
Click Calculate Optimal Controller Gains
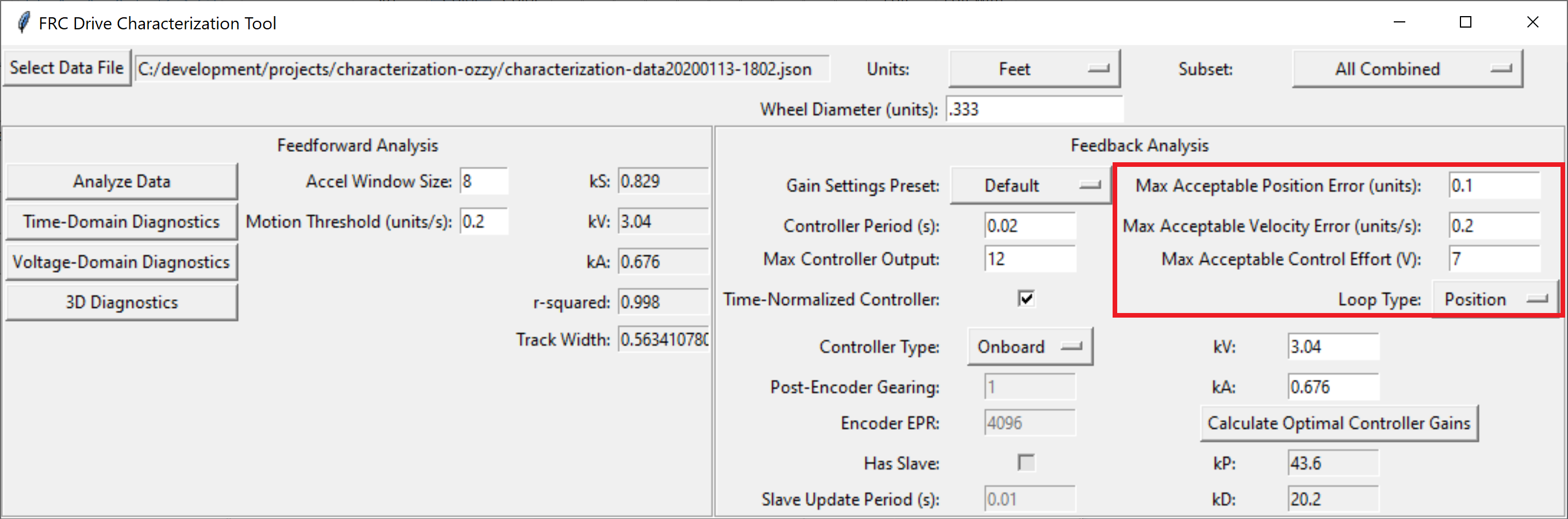[1339, 423]
